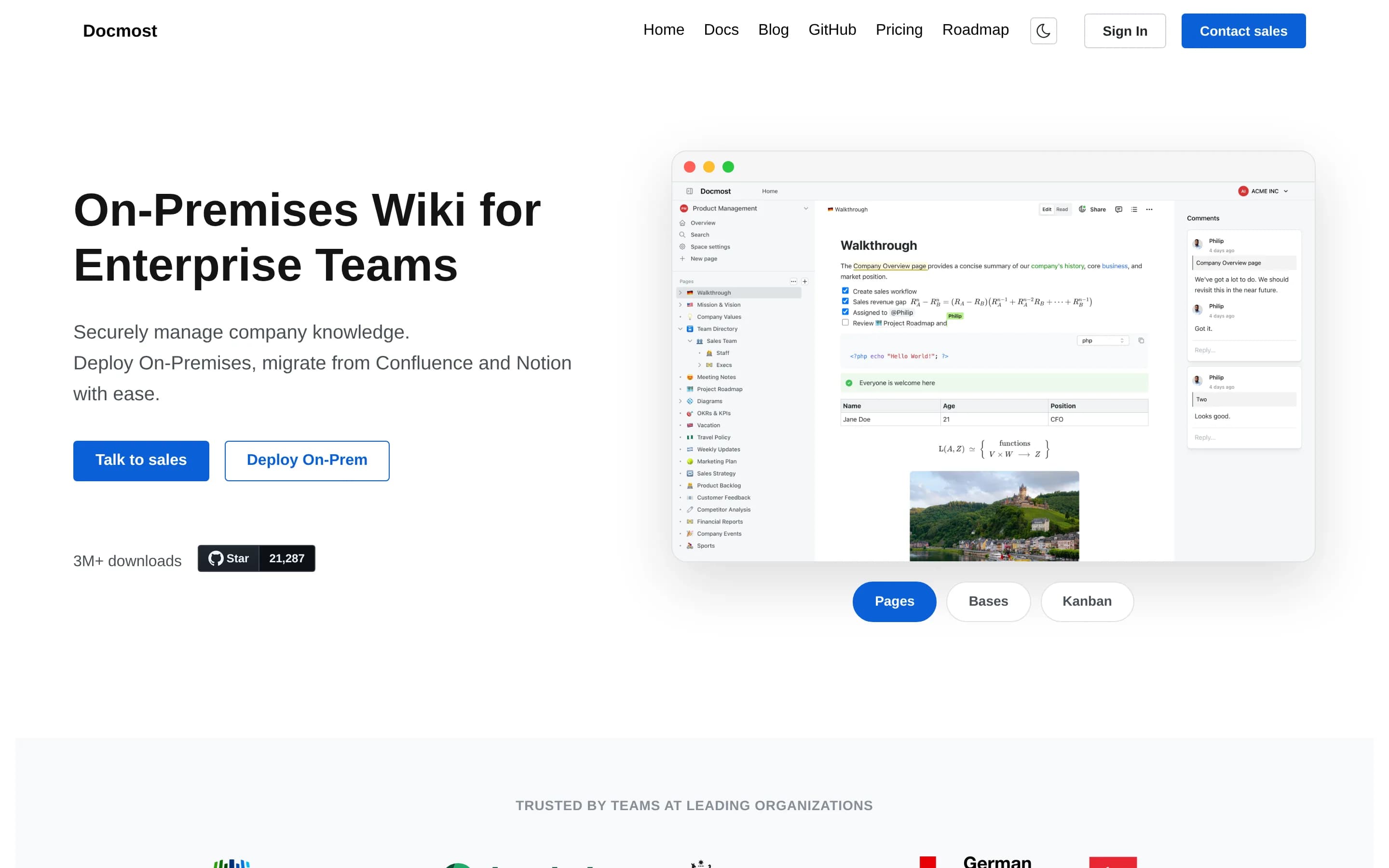
Task: Click the Docmost logo text in the header
Action: click(x=120, y=31)
